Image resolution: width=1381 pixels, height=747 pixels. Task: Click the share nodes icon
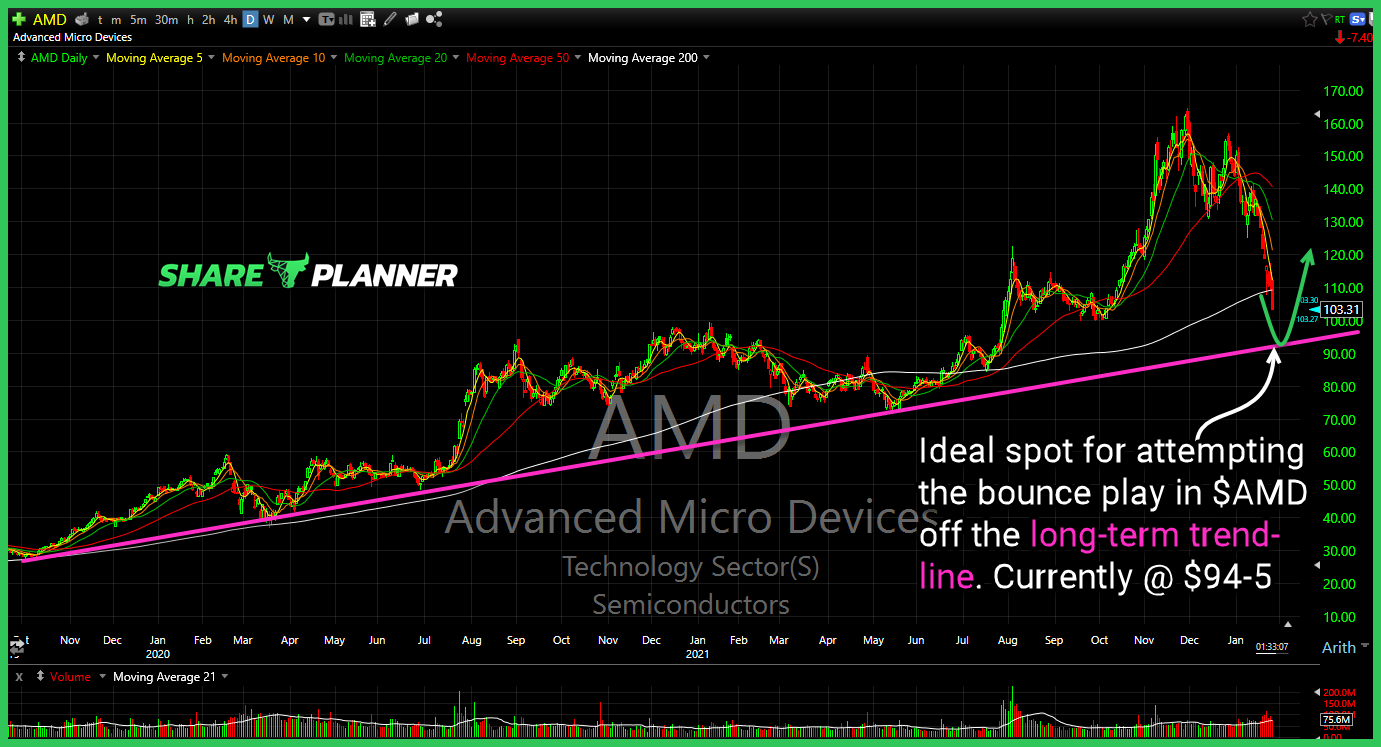(x=434, y=19)
